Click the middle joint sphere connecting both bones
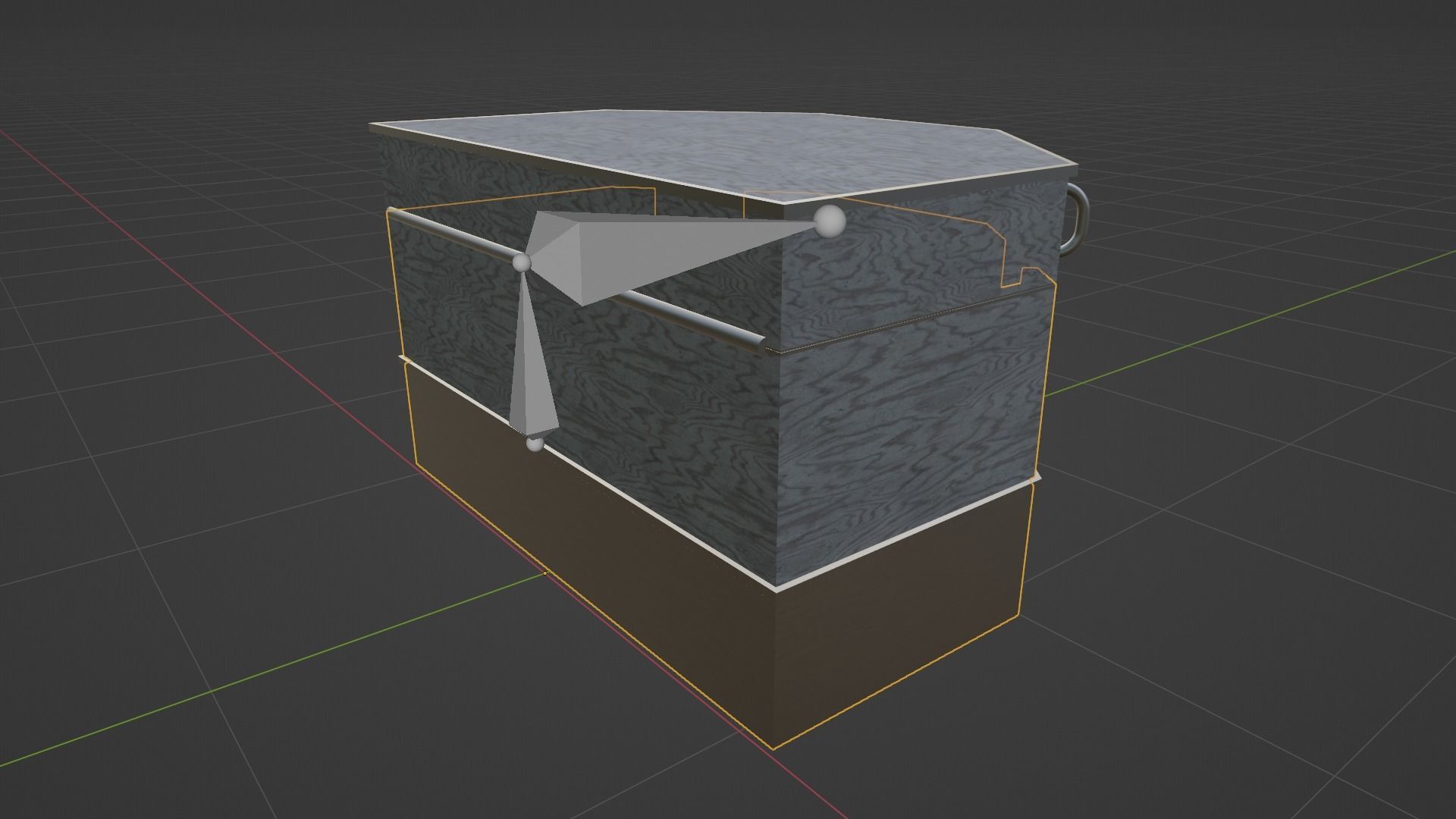 coord(522,263)
